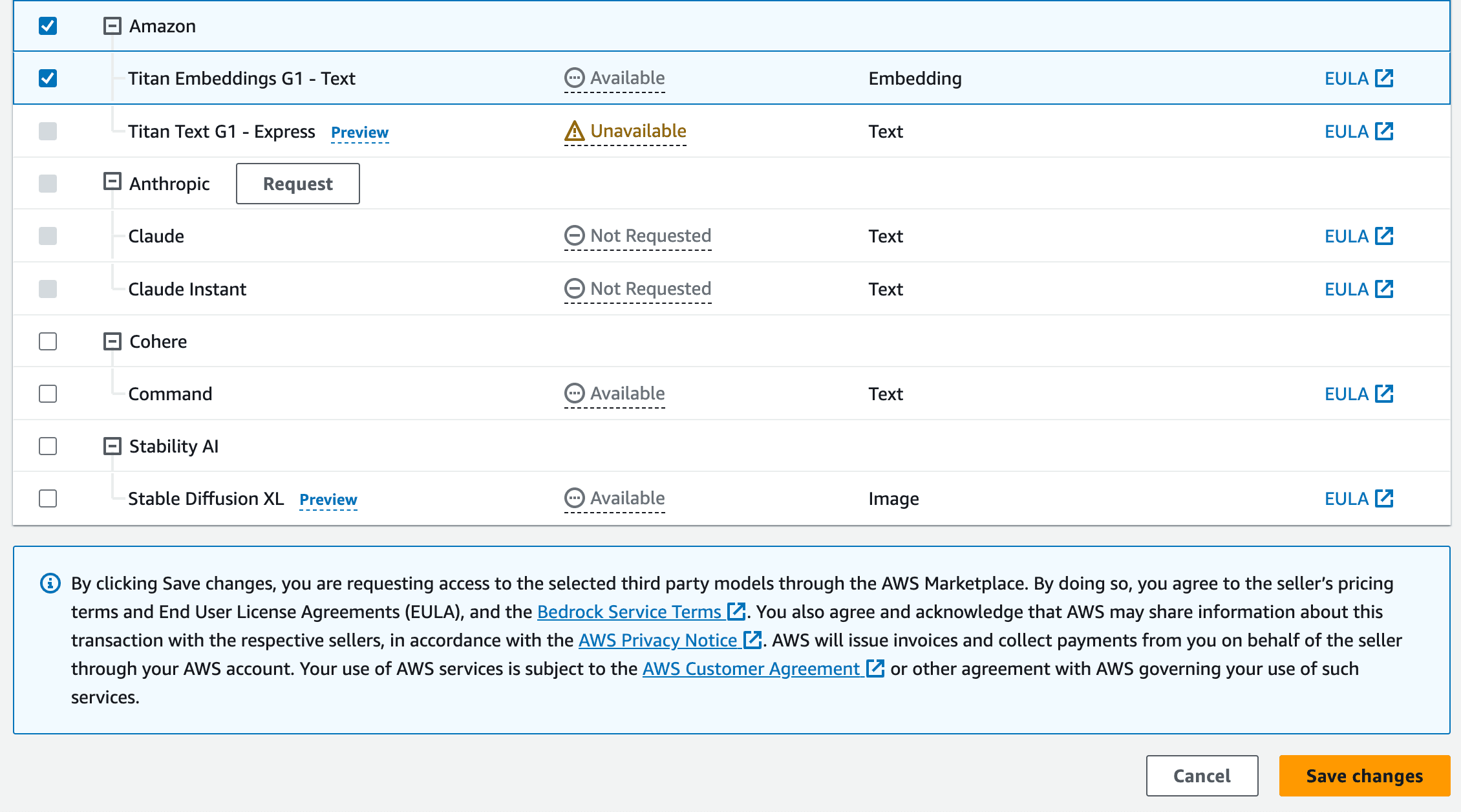Click the Not Requested icon beside Claude
1461x812 pixels.
click(x=573, y=235)
